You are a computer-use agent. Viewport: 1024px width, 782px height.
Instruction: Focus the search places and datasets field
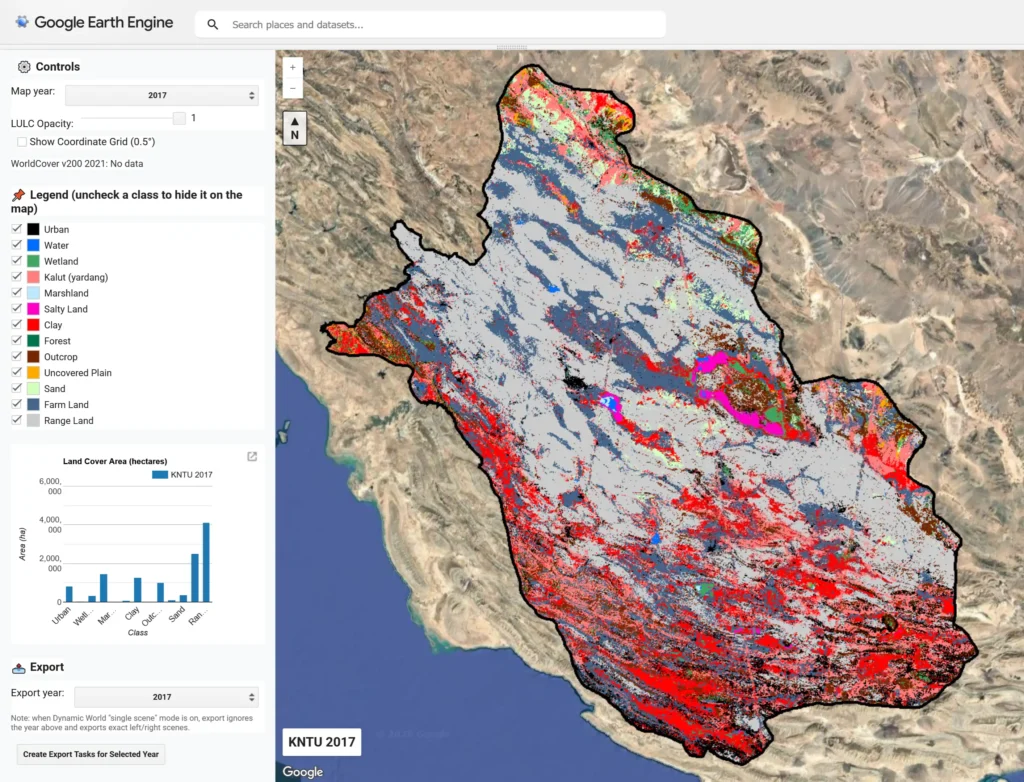431,25
